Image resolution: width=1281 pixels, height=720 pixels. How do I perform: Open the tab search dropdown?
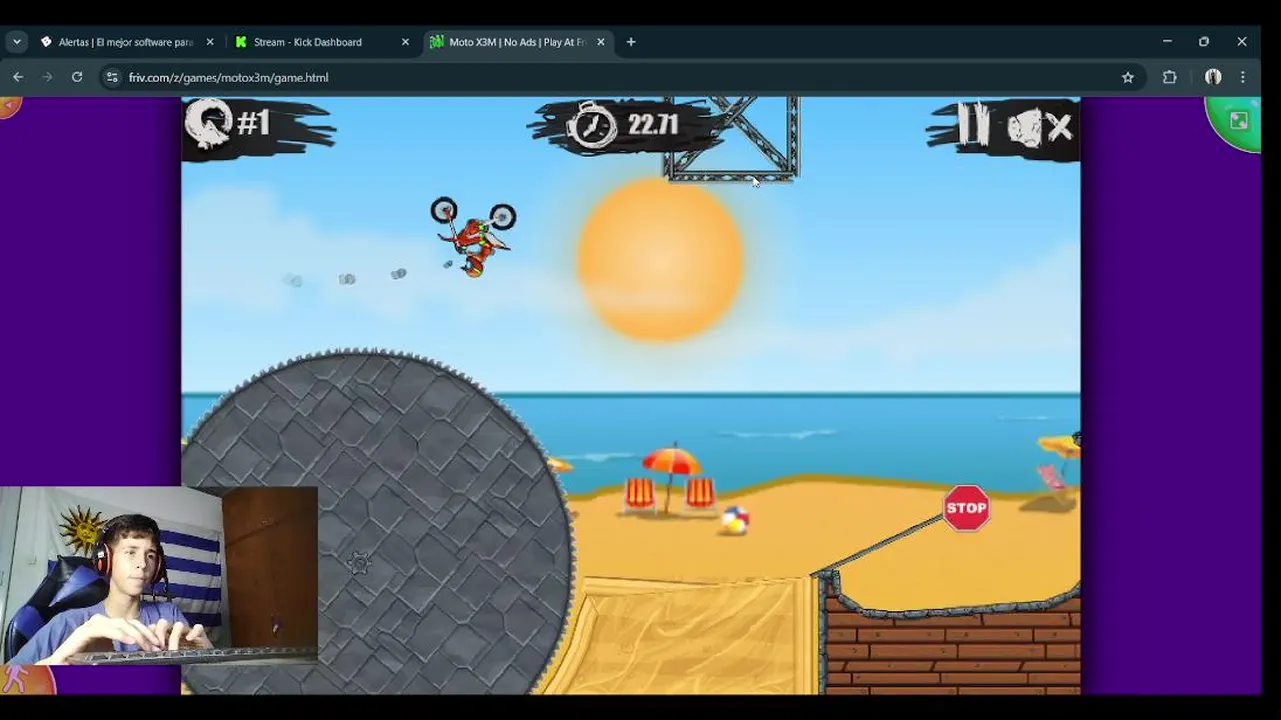click(x=17, y=42)
